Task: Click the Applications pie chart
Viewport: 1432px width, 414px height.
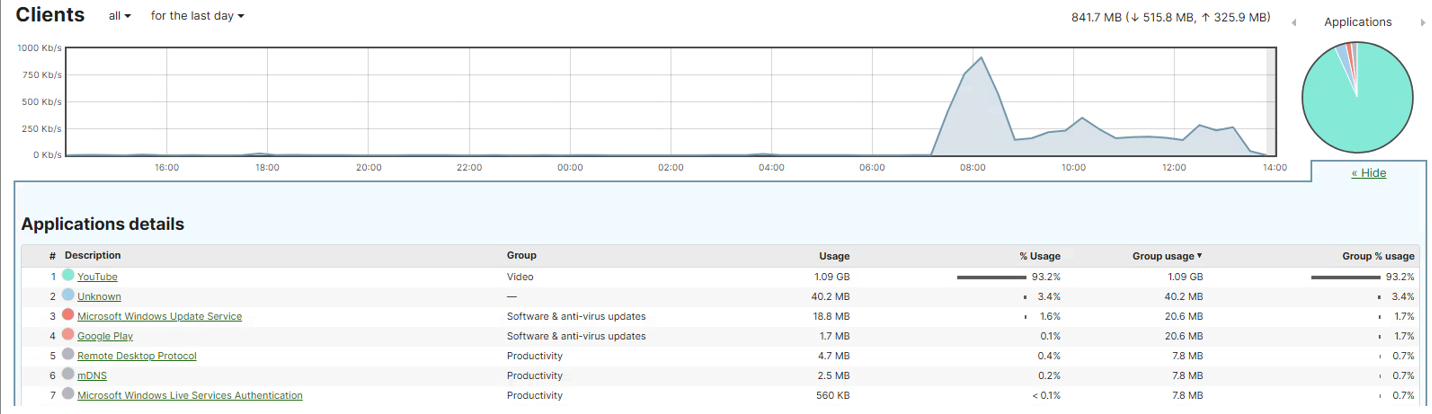Action: pos(1357,97)
